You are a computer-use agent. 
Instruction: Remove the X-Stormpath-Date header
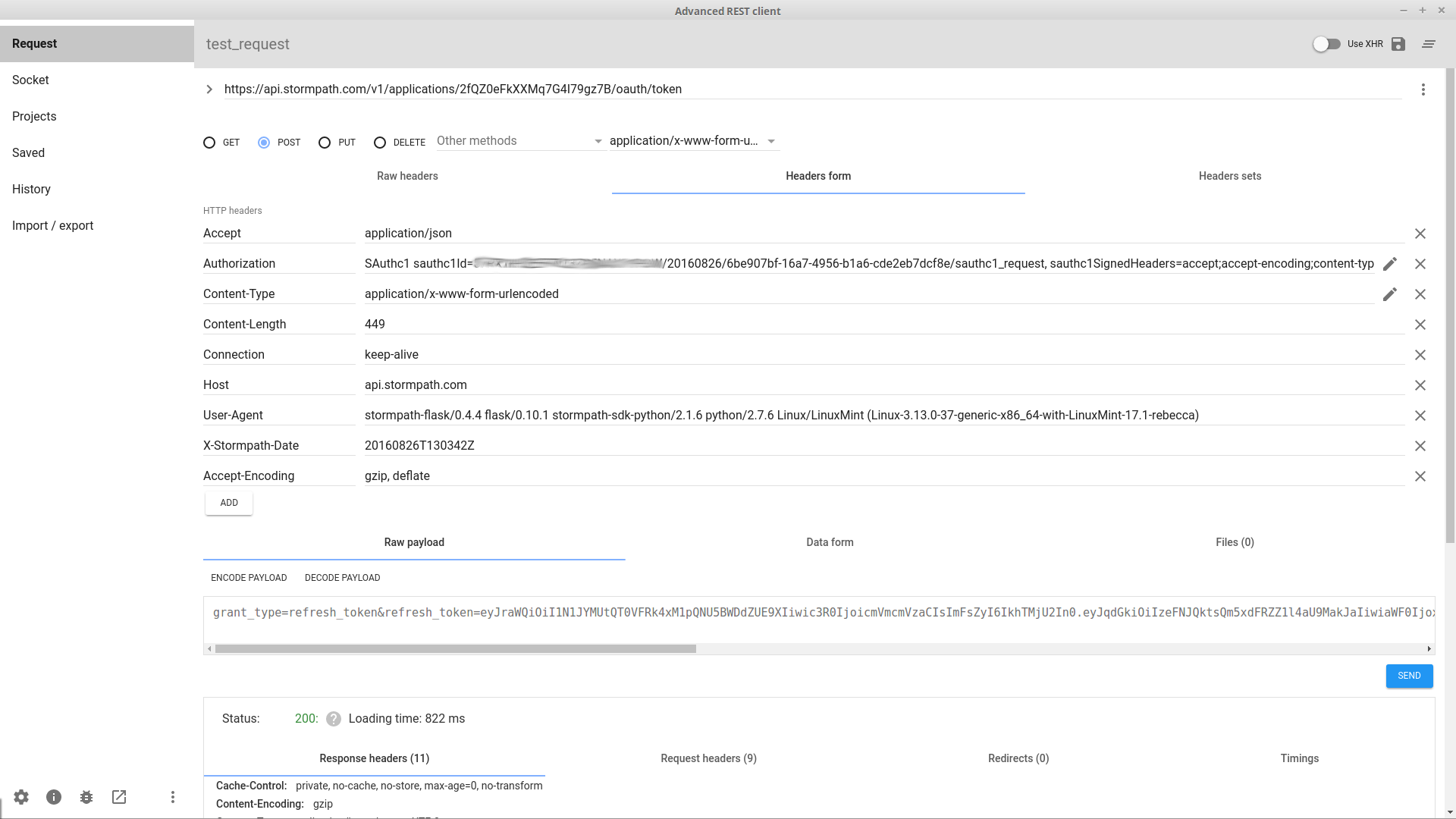pyautogui.click(x=1420, y=446)
